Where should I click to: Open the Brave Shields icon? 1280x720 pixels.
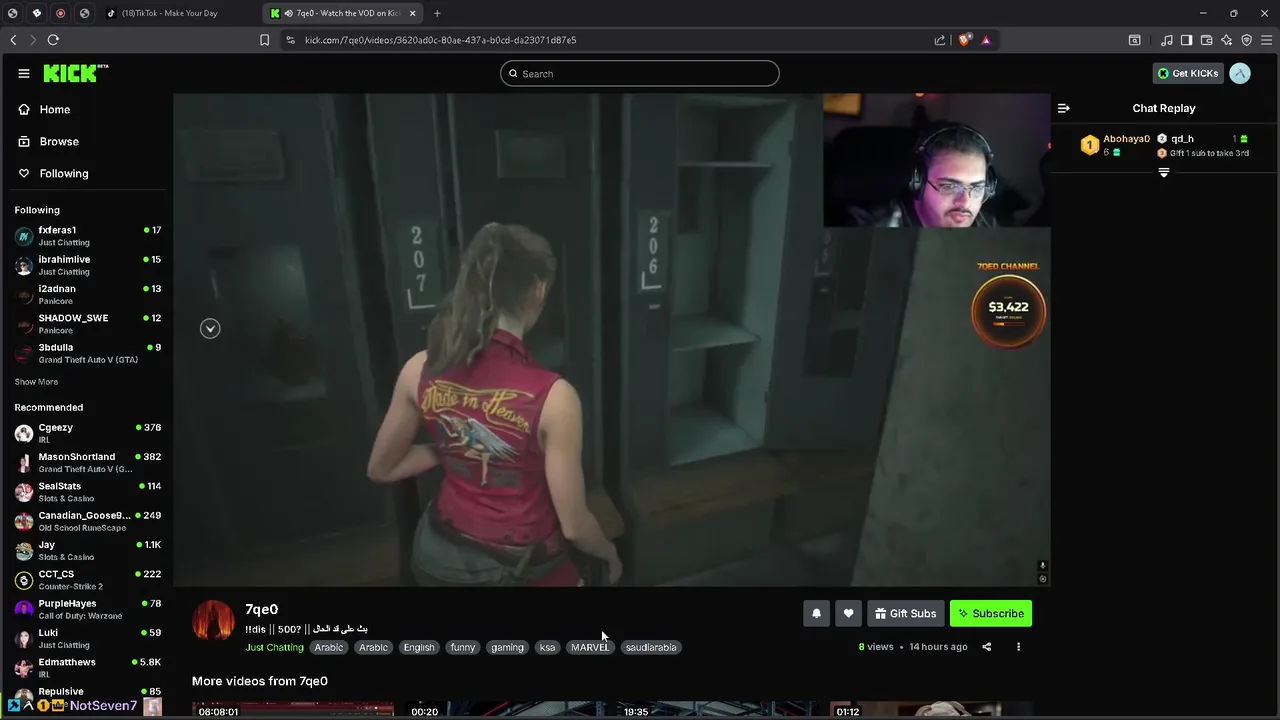pos(964,40)
